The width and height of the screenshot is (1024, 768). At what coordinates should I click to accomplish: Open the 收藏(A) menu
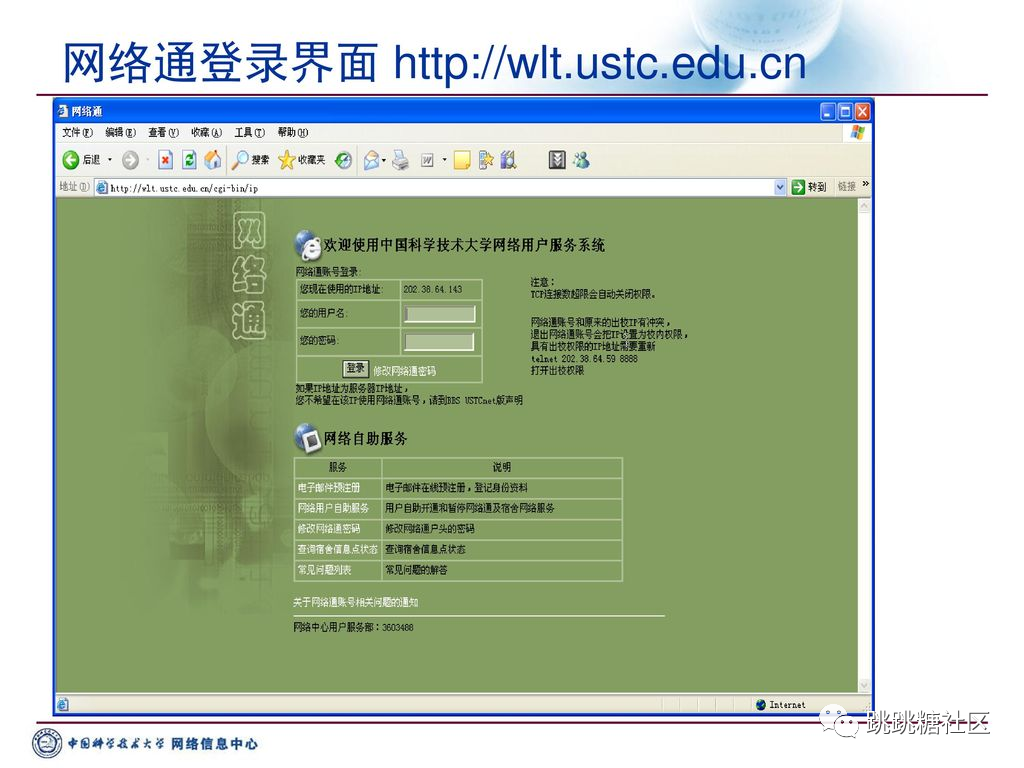[x=206, y=133]
